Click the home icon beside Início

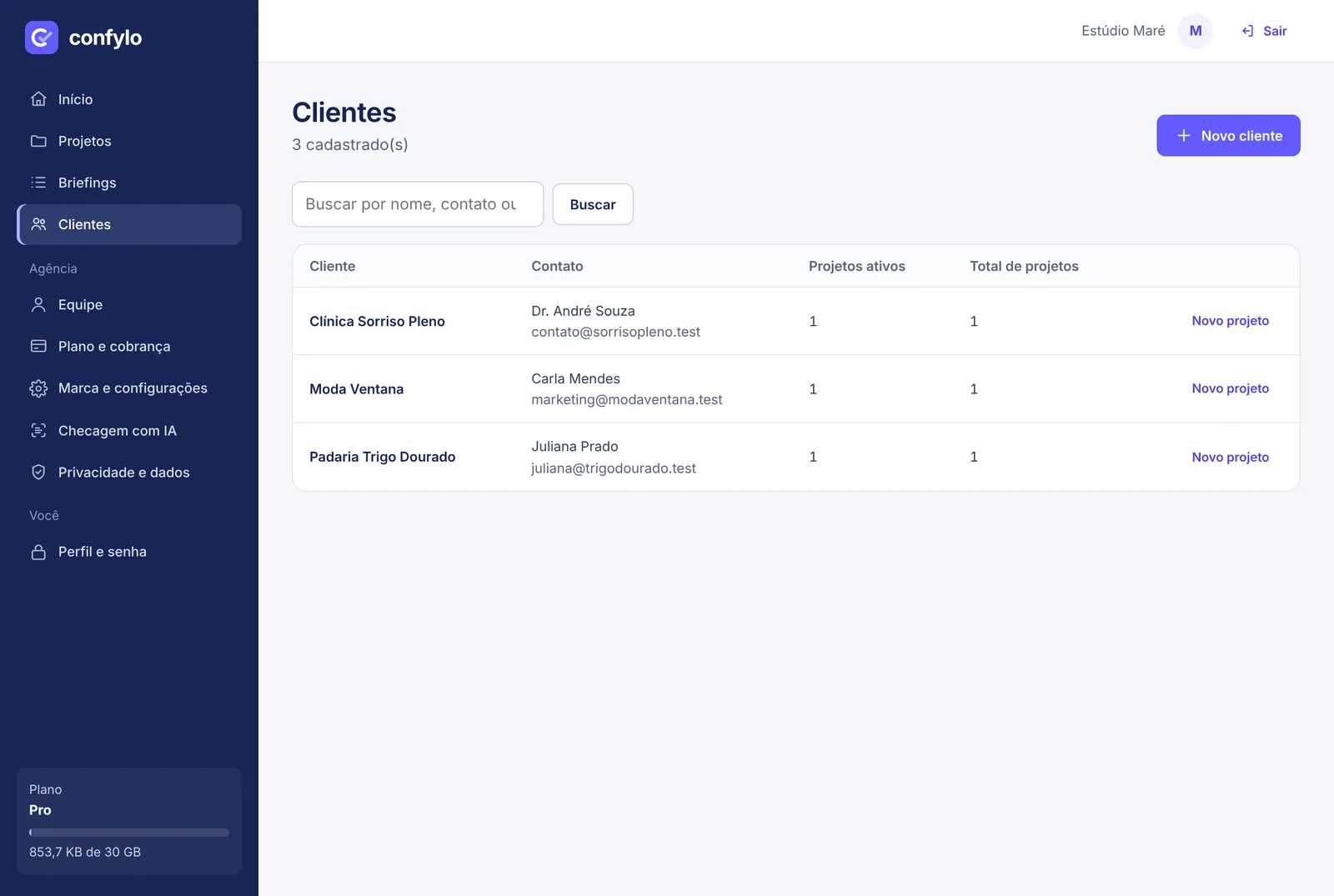click(38, 99)
